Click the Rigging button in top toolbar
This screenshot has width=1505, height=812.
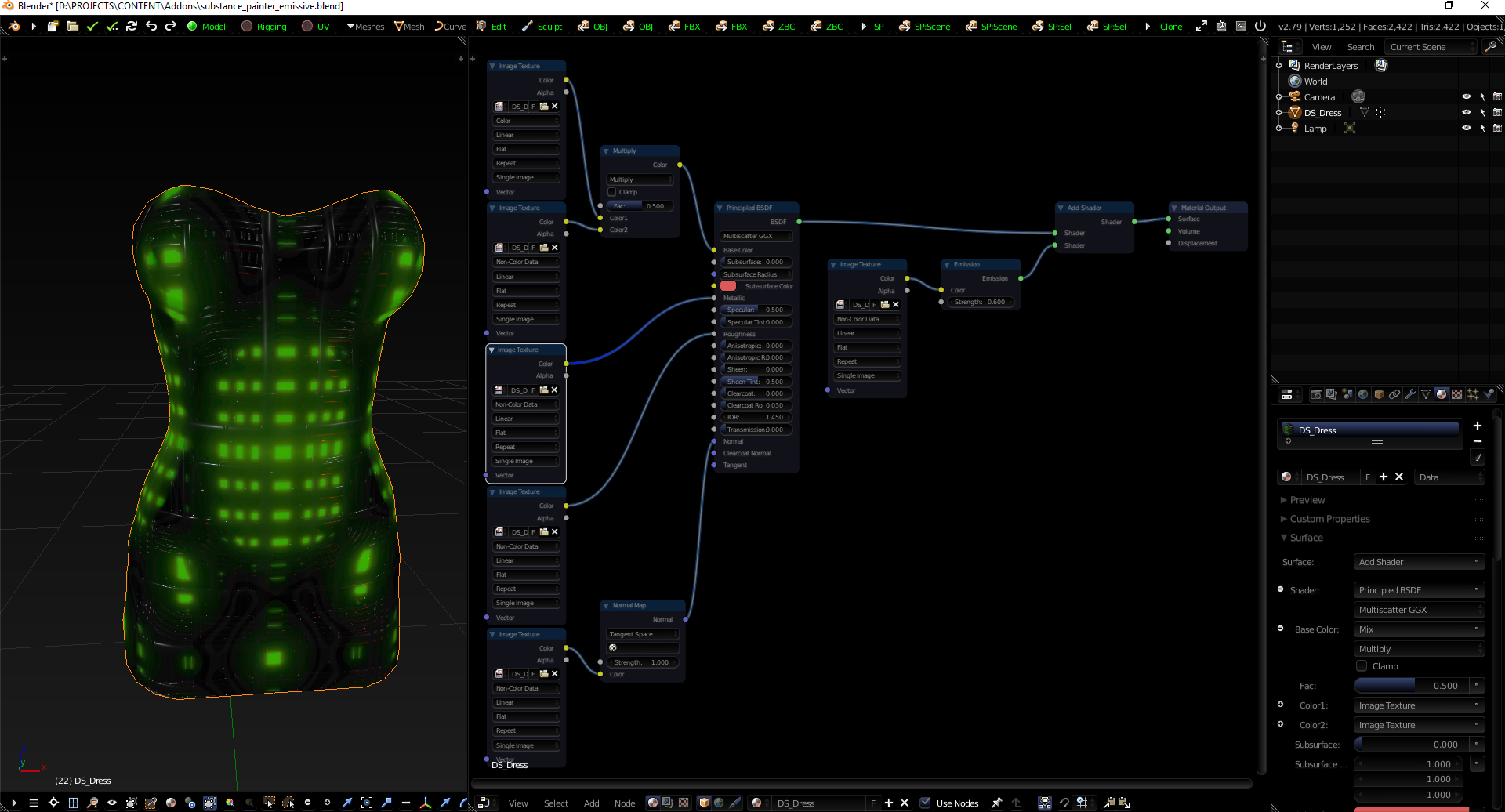pyautogui.click(x=264, y=26)
